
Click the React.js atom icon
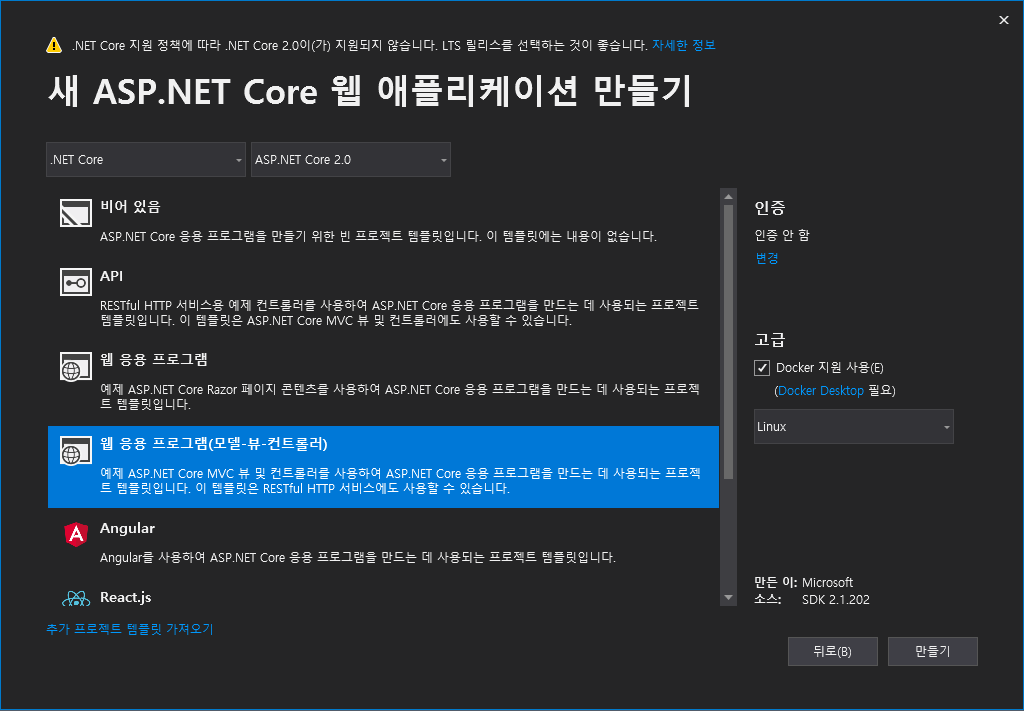pos(76,598)
